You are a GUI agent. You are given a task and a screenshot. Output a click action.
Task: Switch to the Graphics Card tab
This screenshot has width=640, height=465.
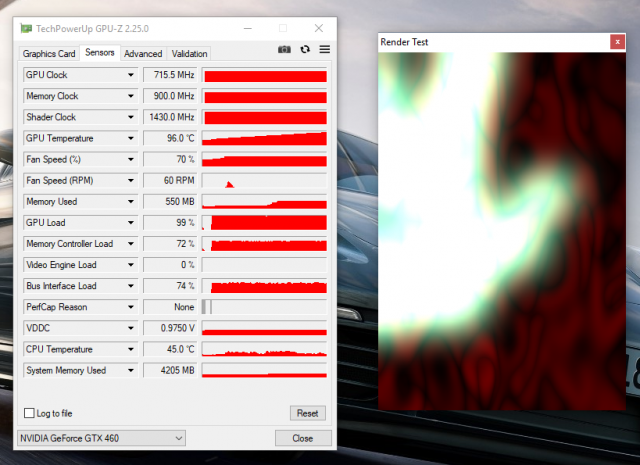49,53
